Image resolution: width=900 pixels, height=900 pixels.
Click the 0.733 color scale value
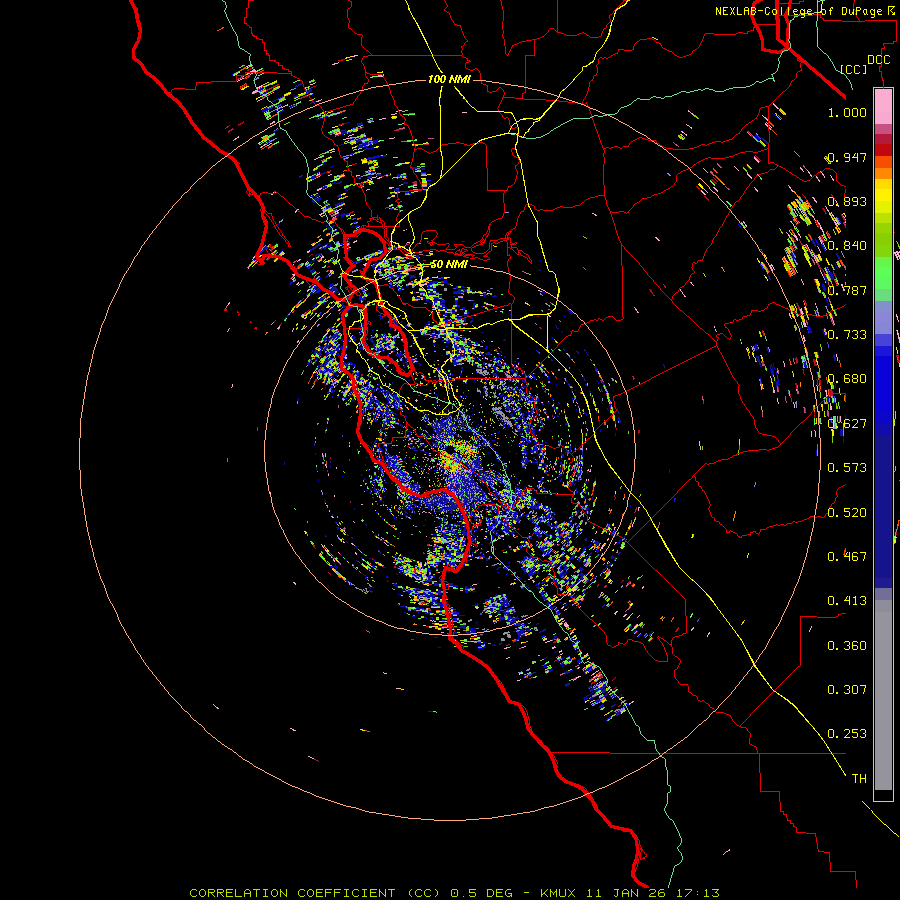pos(847,334)
